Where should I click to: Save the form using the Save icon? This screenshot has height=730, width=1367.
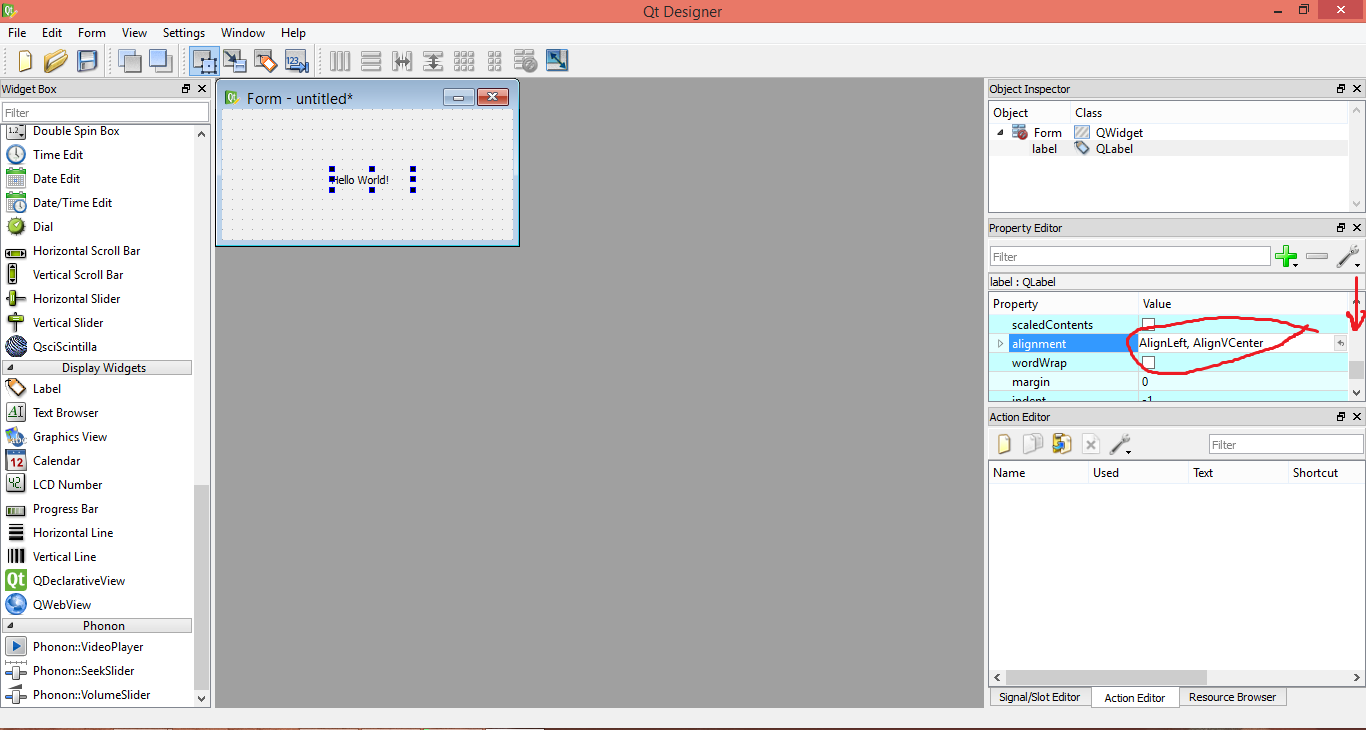tap(87, 61)
